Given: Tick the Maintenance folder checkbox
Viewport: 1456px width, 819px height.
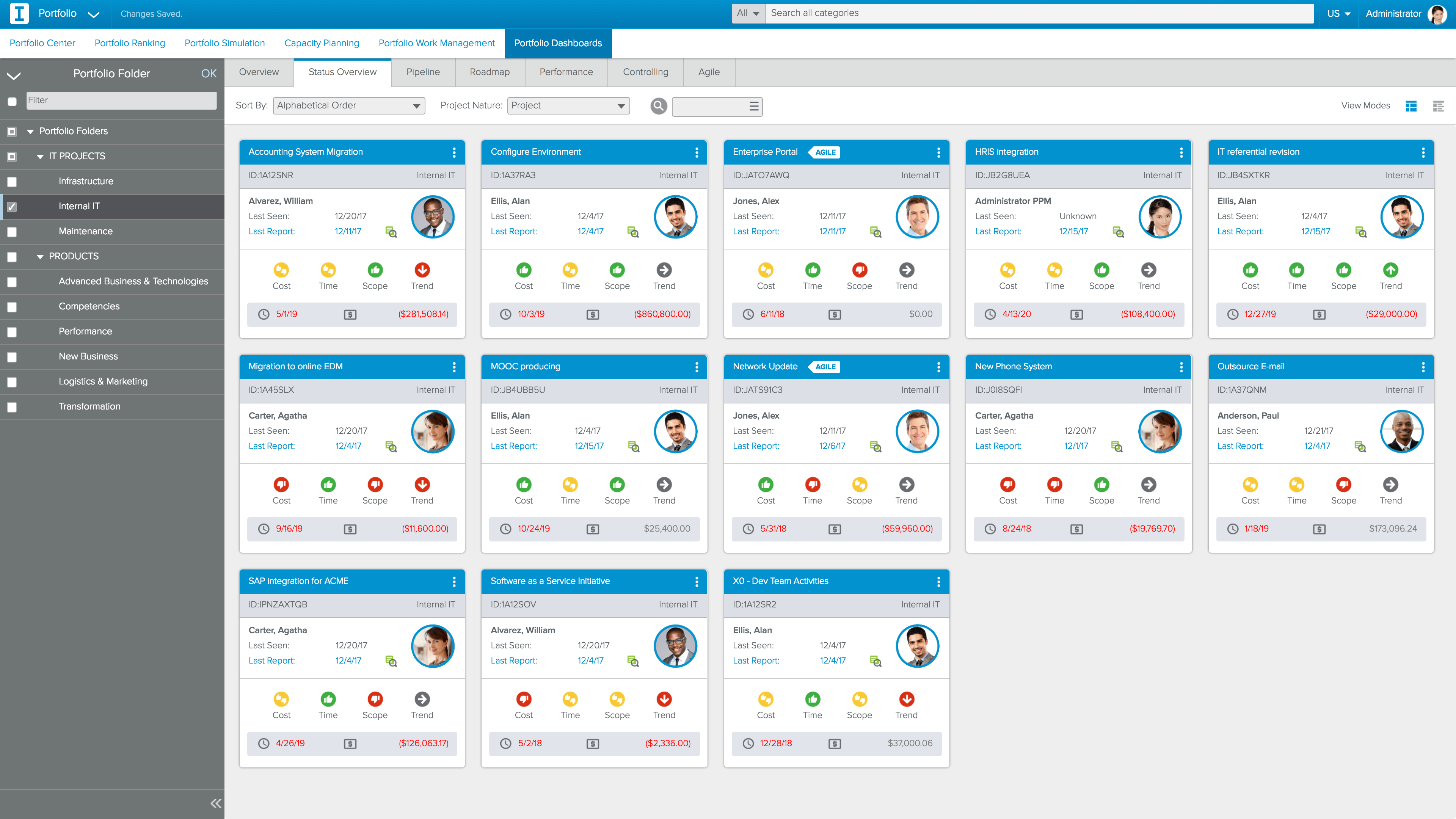Looking at the screenshot, I should [12, 232].
